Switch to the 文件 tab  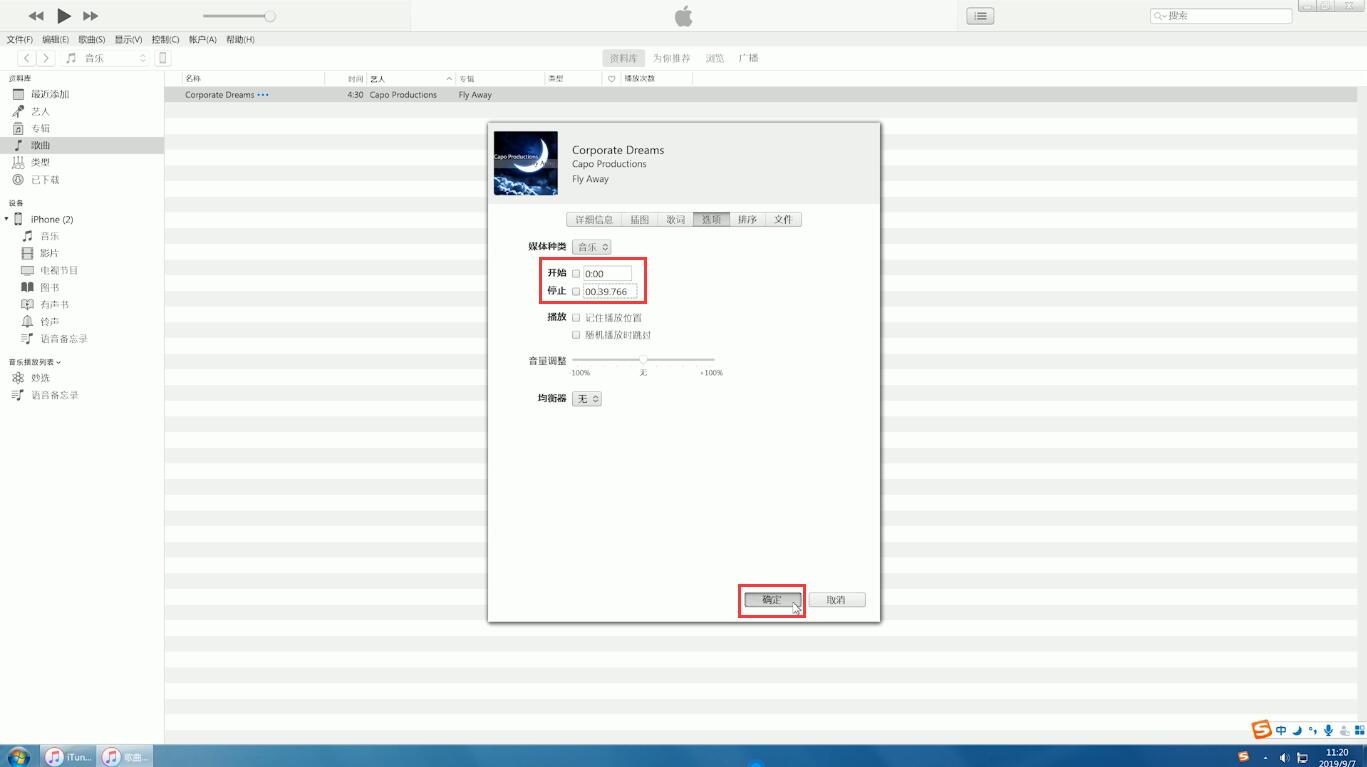pos(783,220)
